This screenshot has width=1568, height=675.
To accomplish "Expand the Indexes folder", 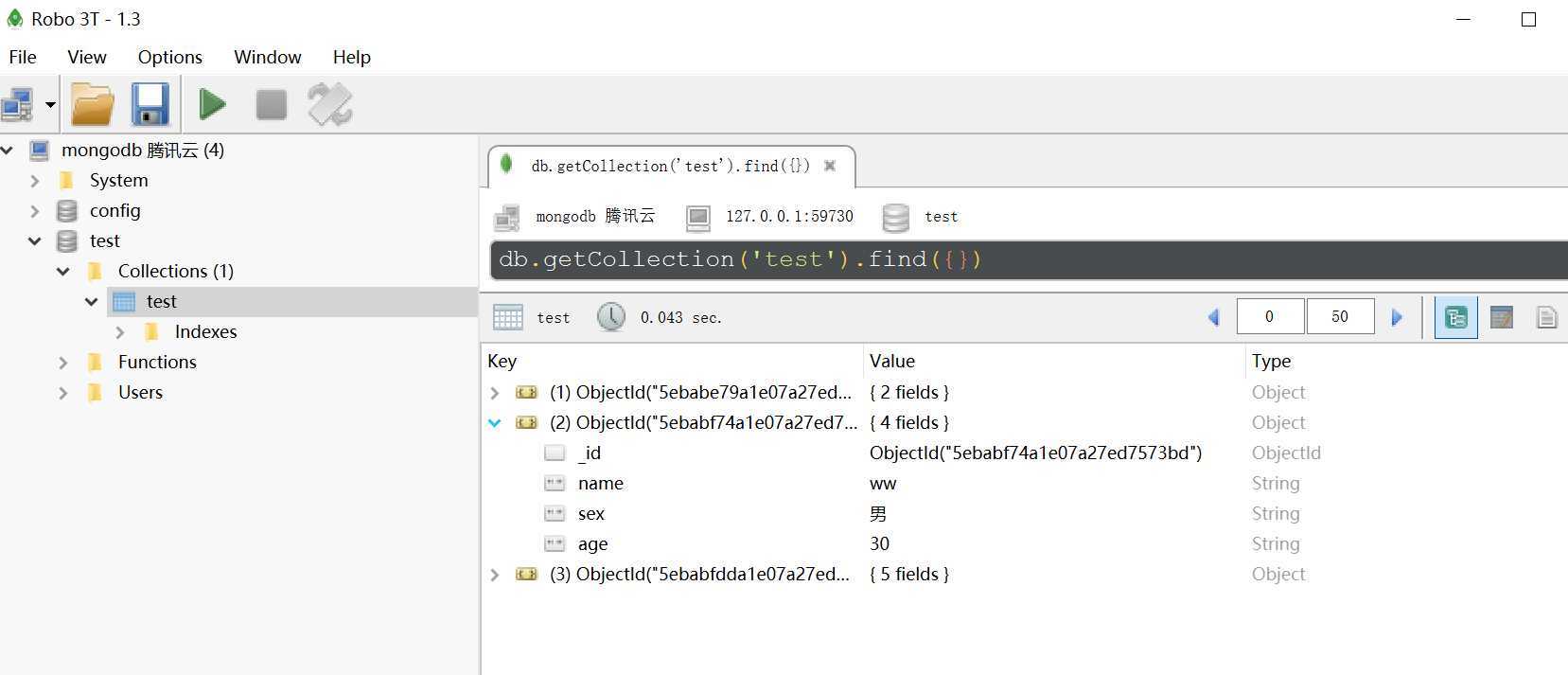I will (x=120, y=331).
